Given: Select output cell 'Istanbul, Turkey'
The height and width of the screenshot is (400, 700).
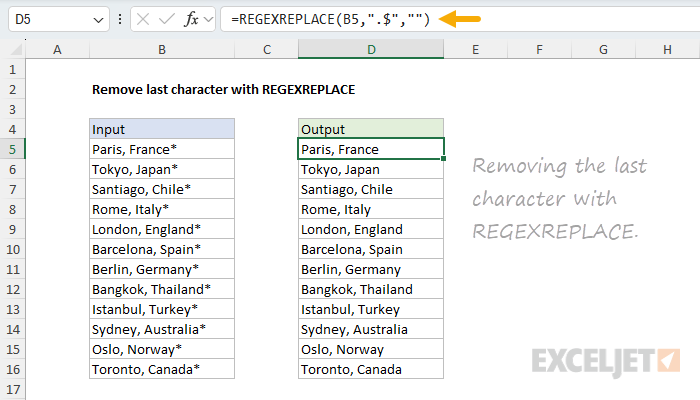Looking at the screenshot, I should tap(371, 309).
